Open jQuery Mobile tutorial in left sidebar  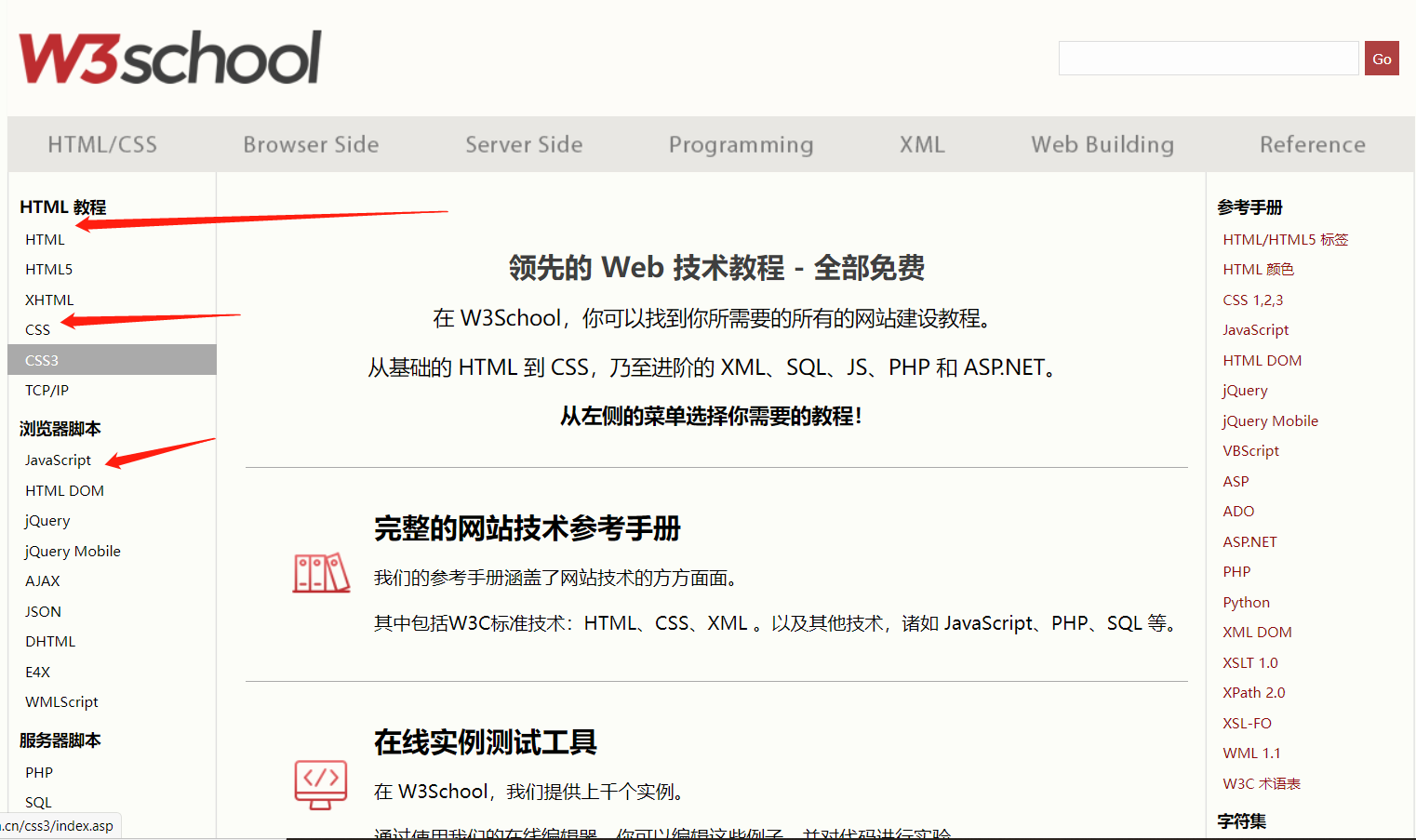(73, 551)
